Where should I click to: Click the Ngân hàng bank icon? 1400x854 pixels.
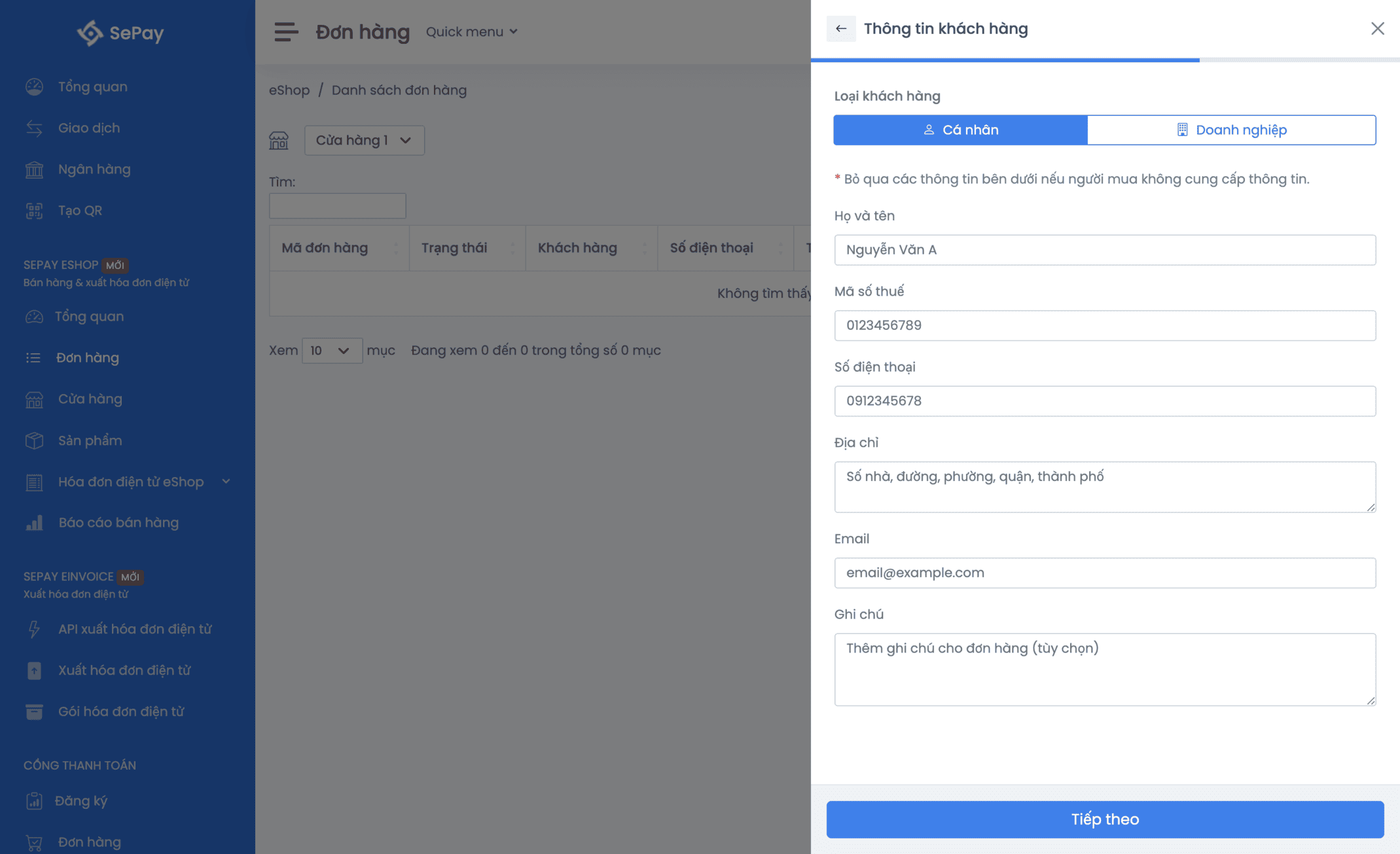coord(34,169)
